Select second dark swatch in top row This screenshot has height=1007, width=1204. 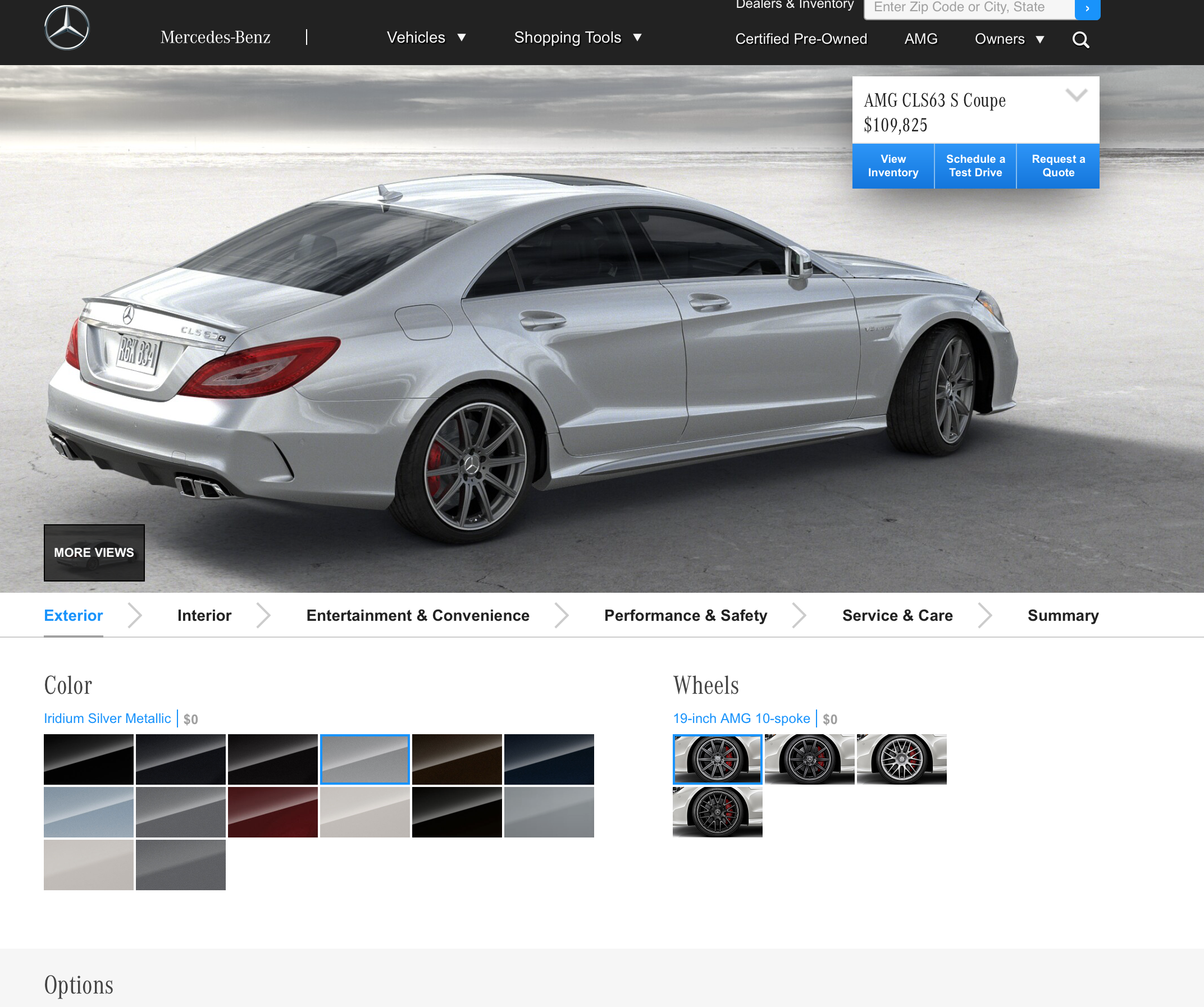click(181, 759)
